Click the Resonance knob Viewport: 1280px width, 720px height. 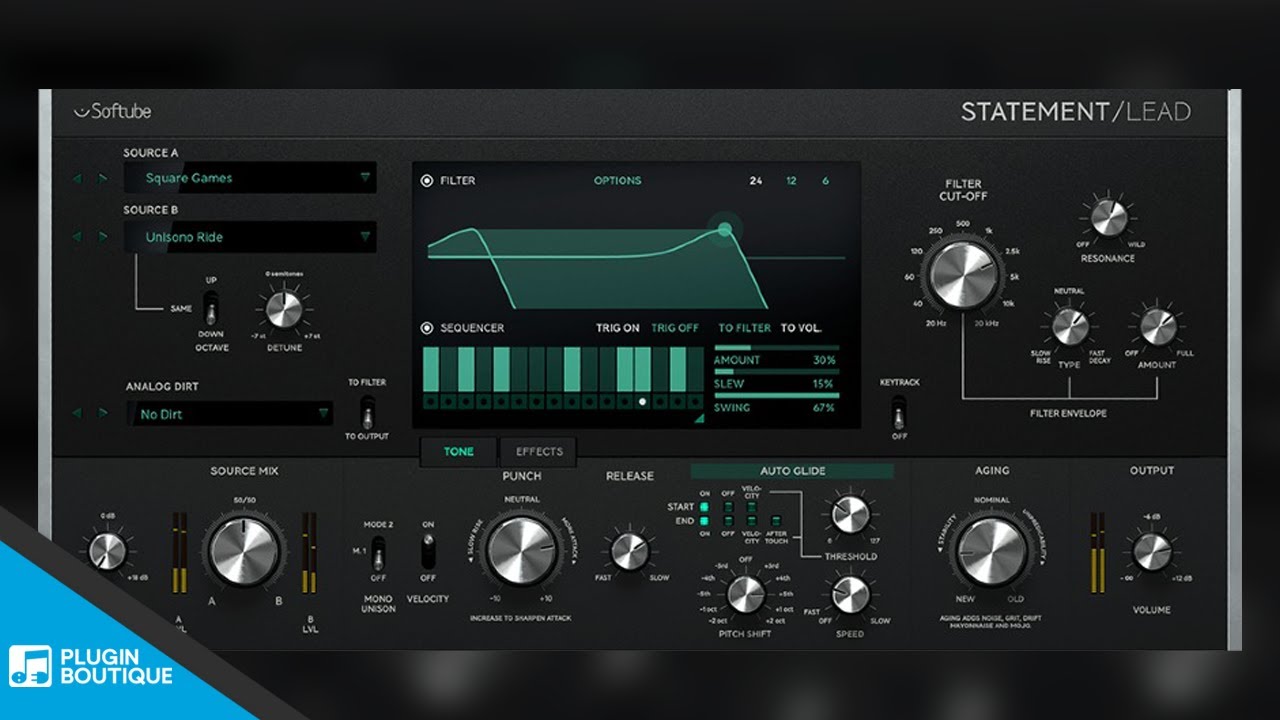click(1108, 217)
